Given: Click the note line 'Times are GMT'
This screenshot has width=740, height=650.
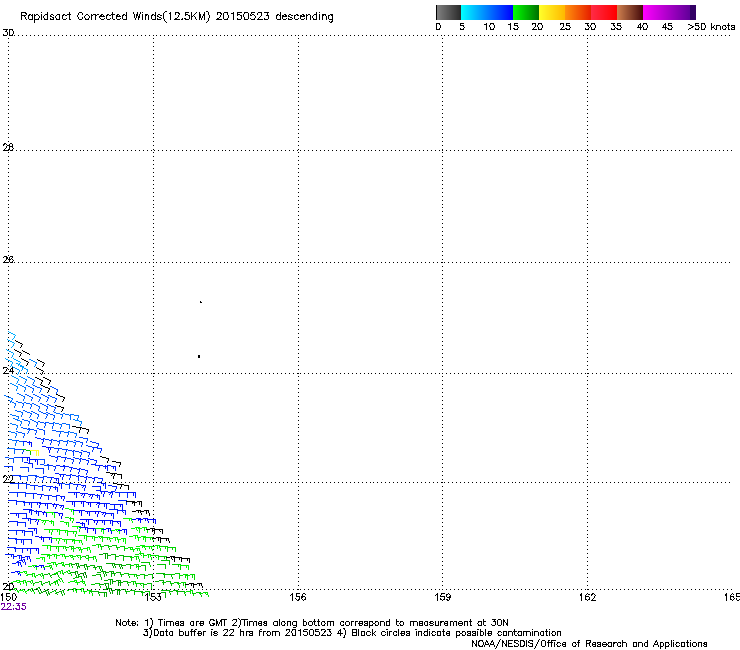Looking at the screenshot, I should 193,623.
